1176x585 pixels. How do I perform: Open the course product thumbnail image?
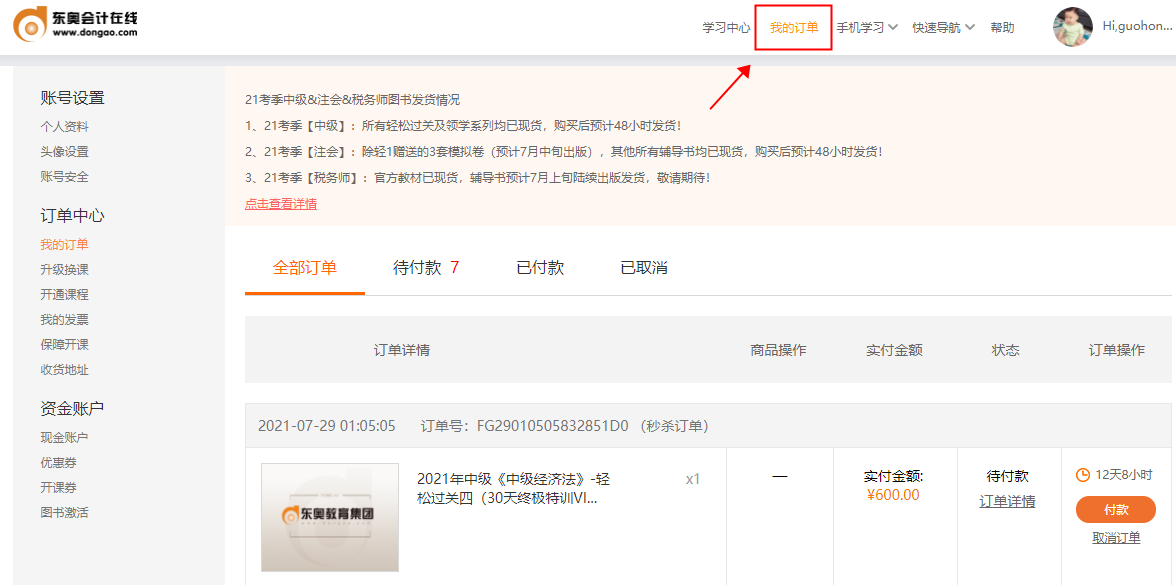pyautogui.click(x=329, y=517)
